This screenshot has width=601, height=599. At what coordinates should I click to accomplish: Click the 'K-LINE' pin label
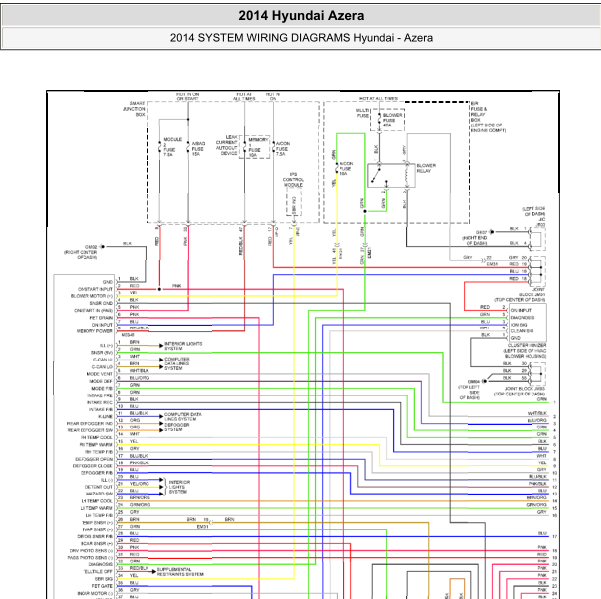pos(105,417)
